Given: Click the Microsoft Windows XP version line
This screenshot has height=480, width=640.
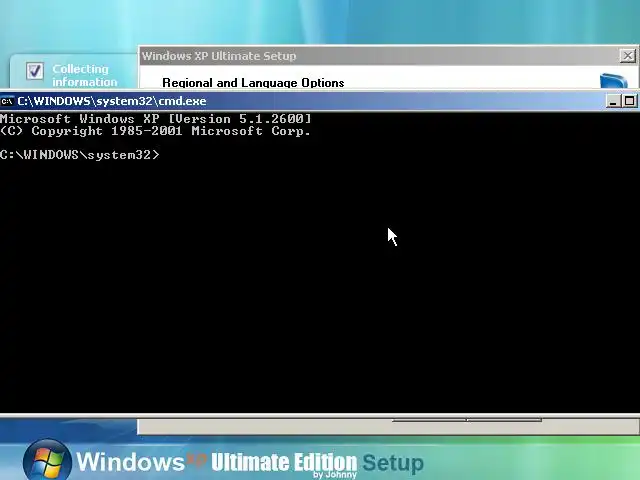Looking at the screenshot, I should pos(156,119).
